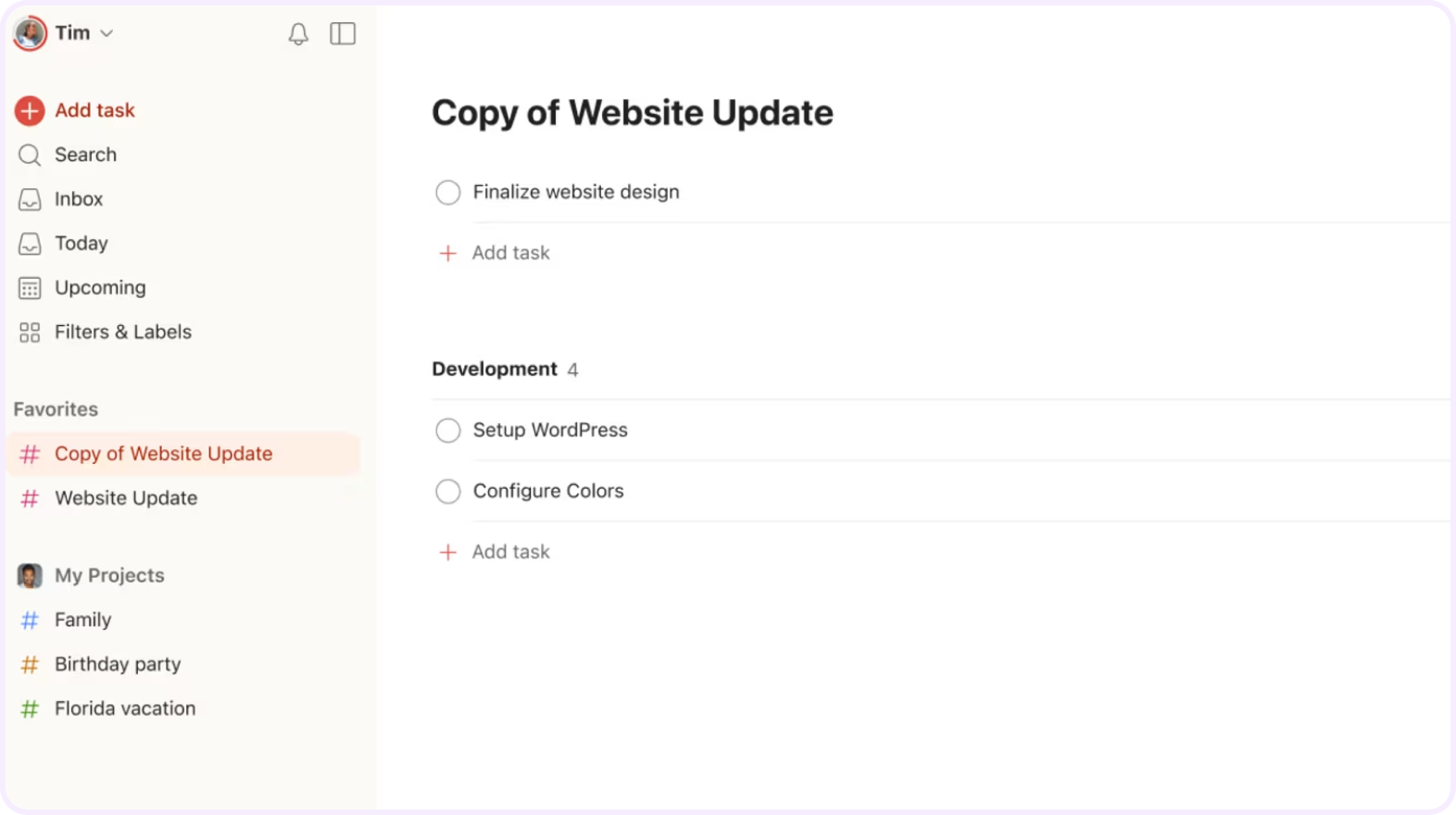The height and width of the screenshot is (815, 1456).
Task: Toggle the Favorites section heading
Action: point(56,409)
